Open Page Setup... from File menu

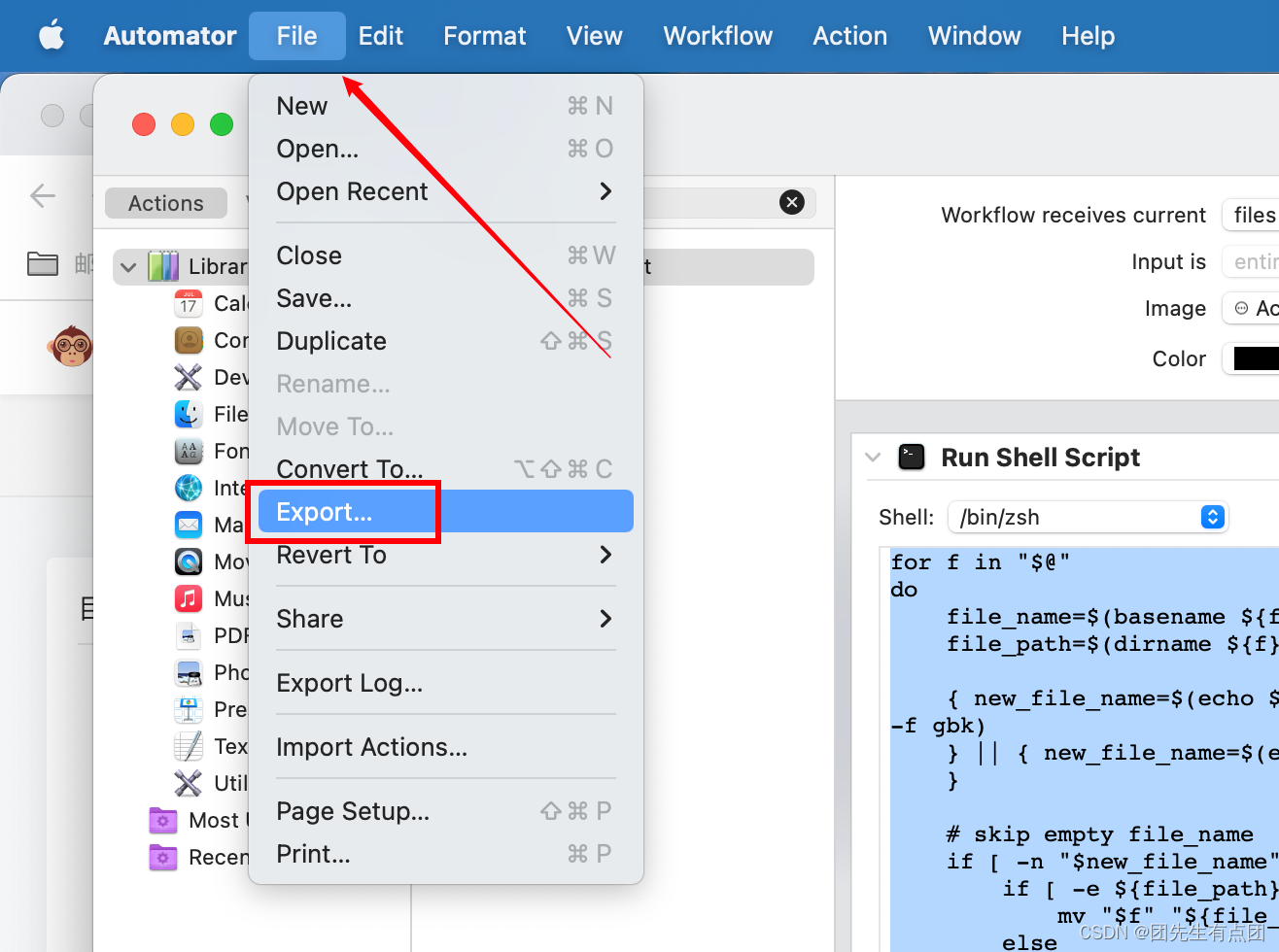pos(445,811)
